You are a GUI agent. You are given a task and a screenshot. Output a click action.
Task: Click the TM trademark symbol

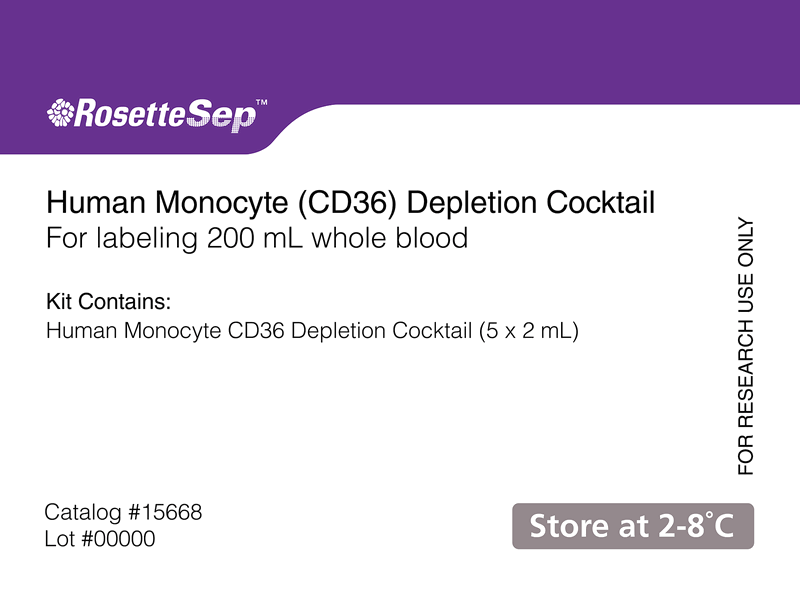click(x=261, y=102)
